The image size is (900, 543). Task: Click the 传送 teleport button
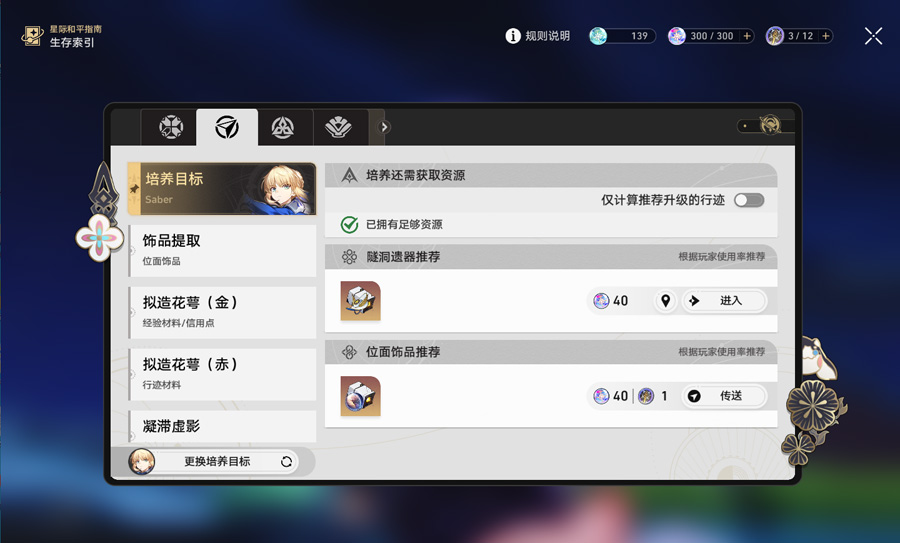click(724, 395)
